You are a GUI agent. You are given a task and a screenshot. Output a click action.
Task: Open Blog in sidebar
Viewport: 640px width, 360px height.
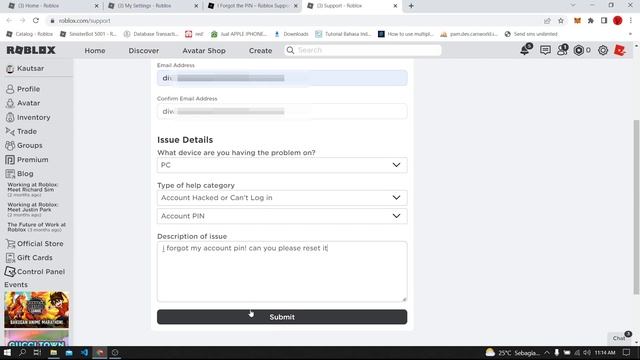20,173
